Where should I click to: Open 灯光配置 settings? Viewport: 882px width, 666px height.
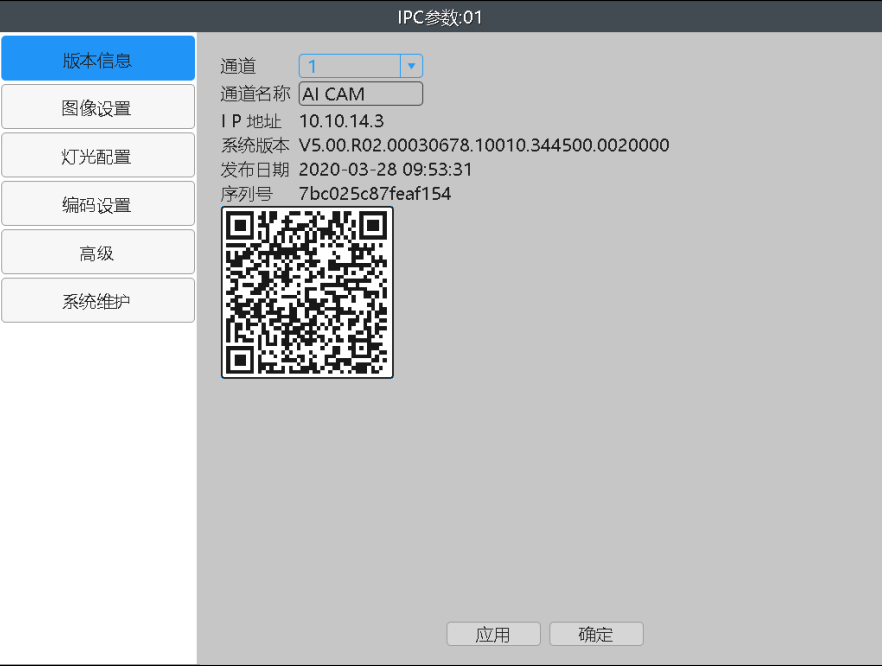[x=98, y=155]
